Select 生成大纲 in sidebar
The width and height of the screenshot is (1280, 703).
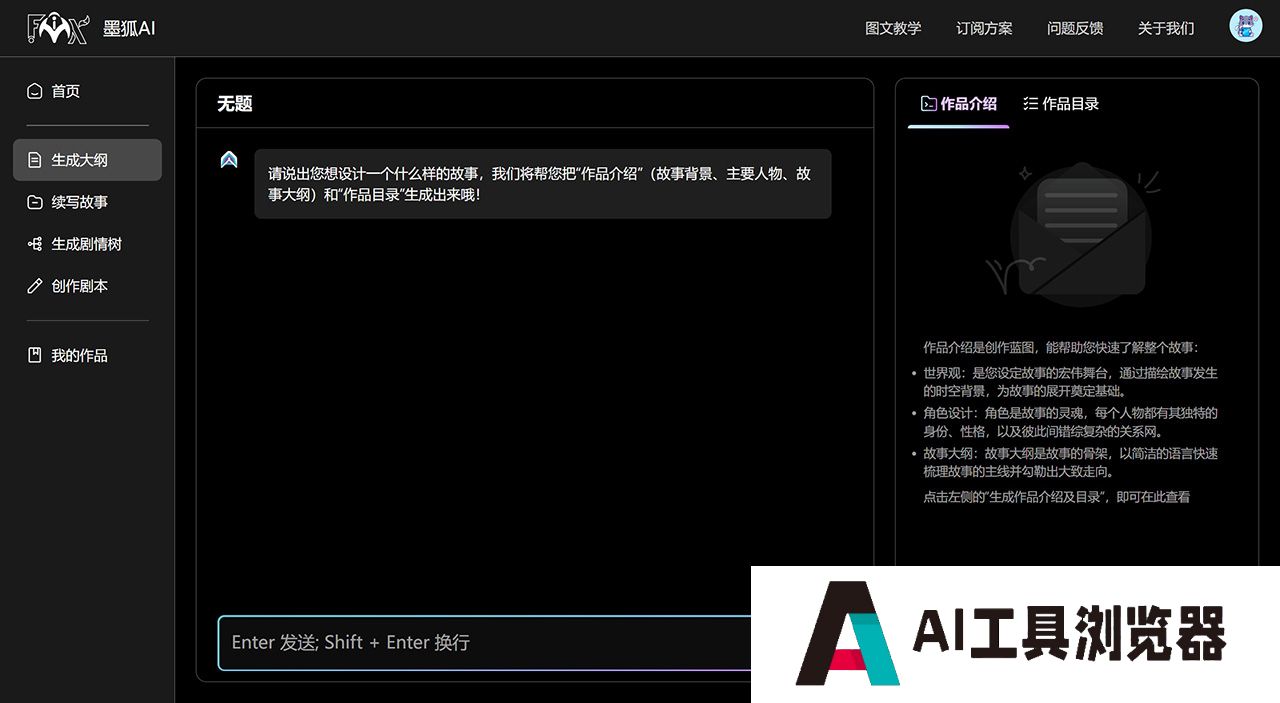point(87,160)
